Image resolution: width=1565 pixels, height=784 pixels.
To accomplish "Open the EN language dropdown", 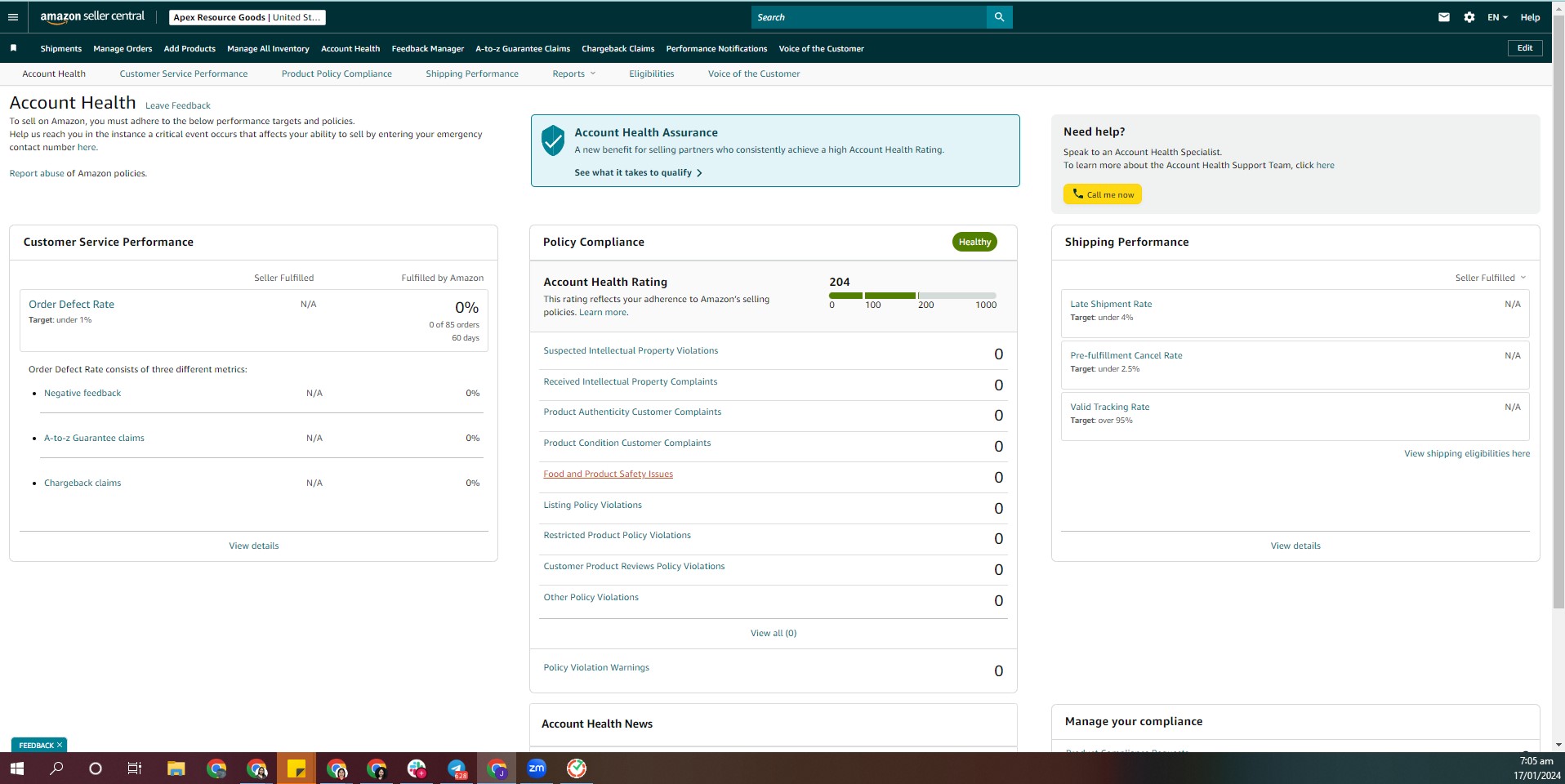I will coord(1497,17).
